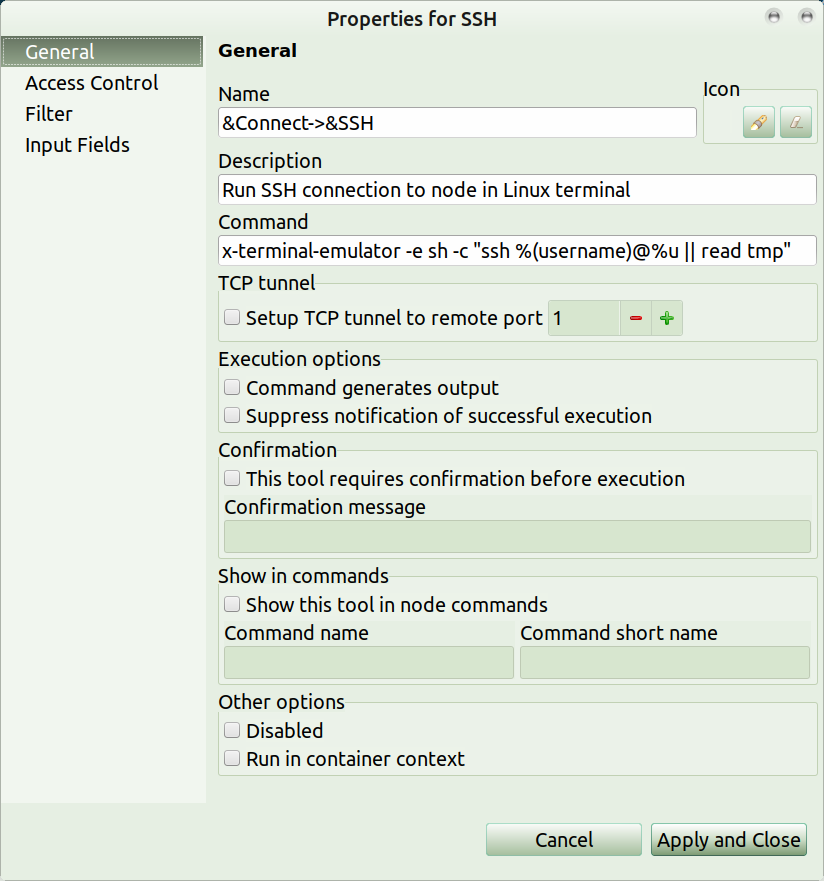The height and width of the screenshot is (881, 824).
Task: Select the General page in the sidebar
Action: click(x=60, y=52)
